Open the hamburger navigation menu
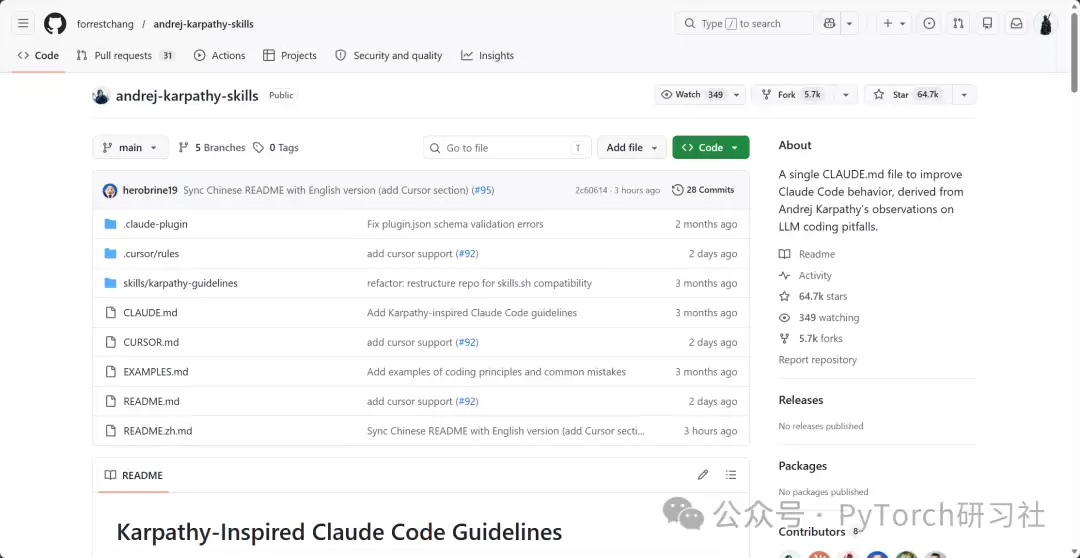This screenshot has height=558, width=1080. pos(23,23)
